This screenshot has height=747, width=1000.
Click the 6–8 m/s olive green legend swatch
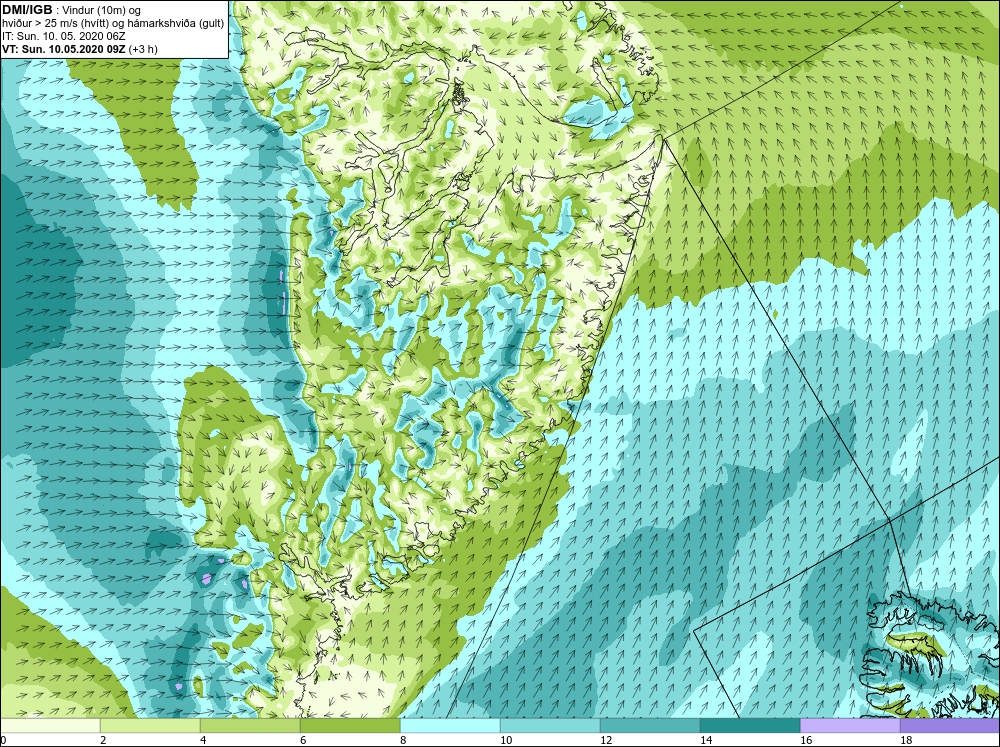point(350,726)
